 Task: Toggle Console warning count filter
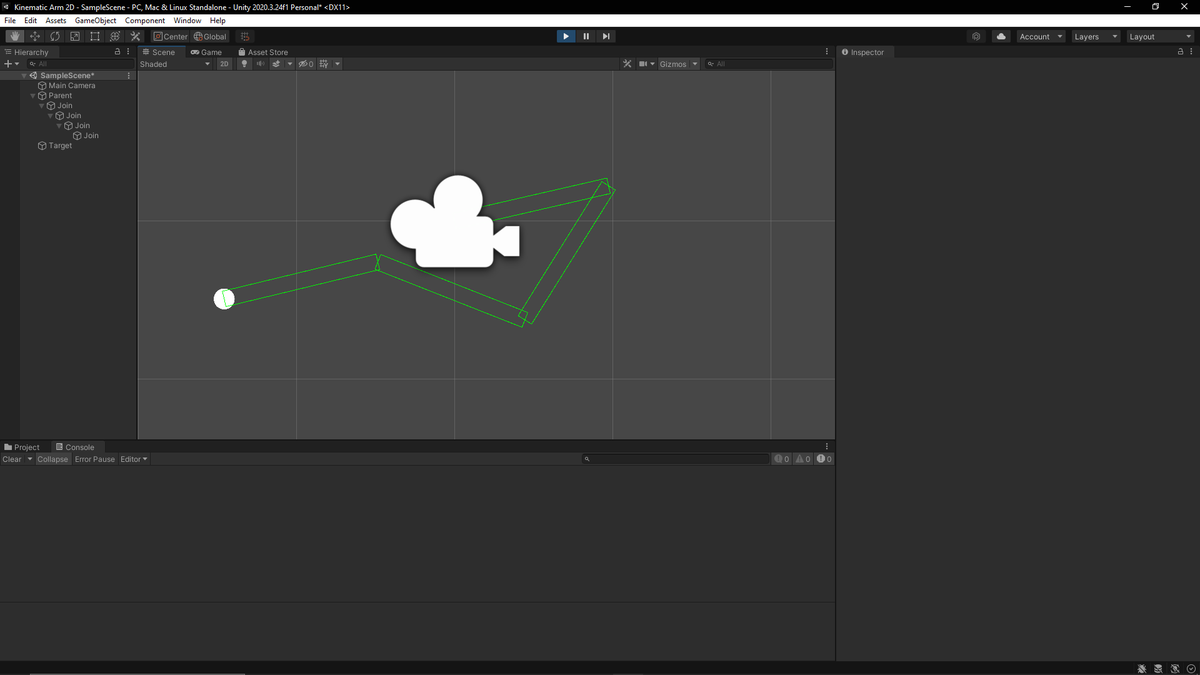click(x=803, y=459)
